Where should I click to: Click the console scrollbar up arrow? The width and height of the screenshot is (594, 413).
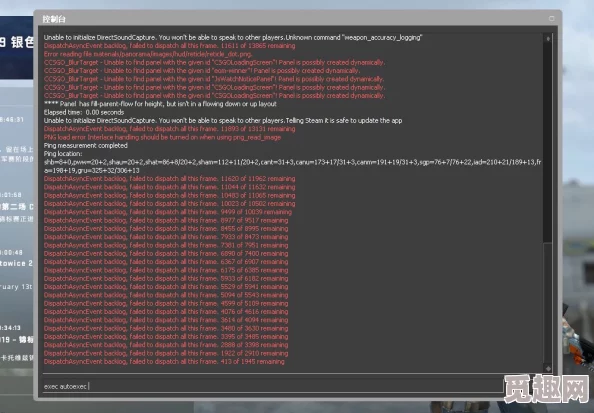point(548,39)
